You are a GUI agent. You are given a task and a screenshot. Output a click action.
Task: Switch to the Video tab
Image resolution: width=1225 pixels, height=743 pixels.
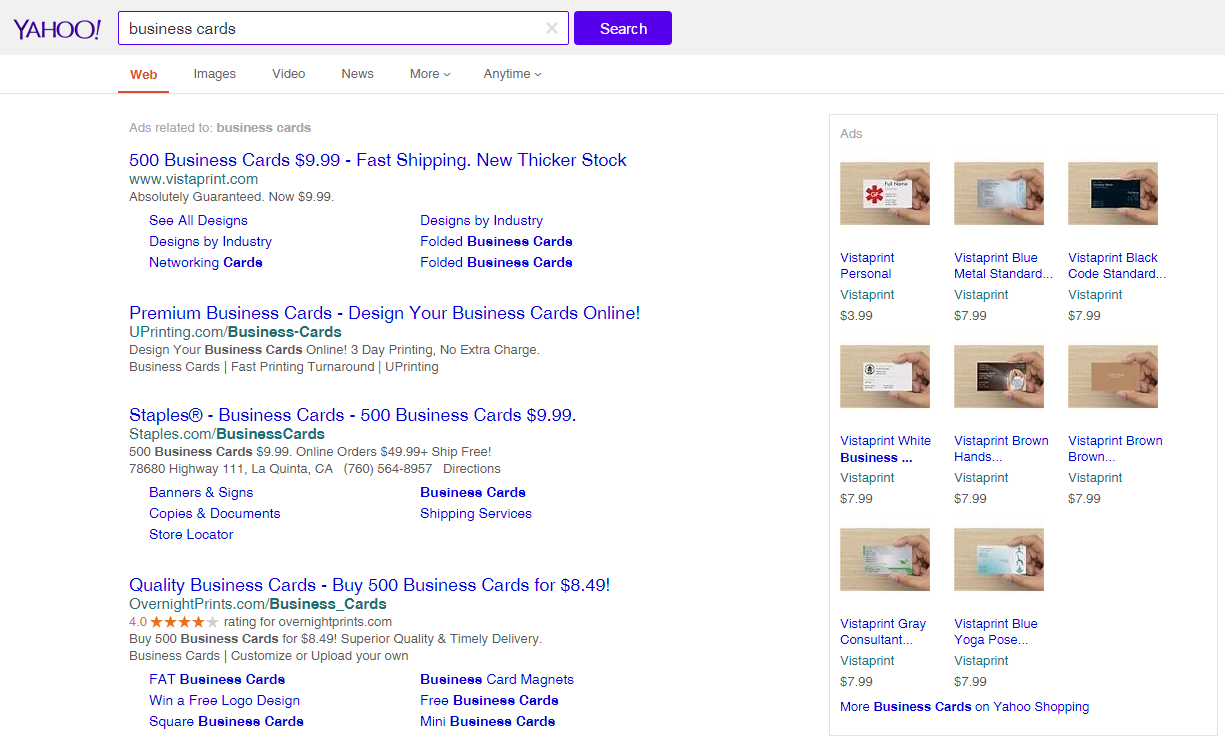(288, 74)
